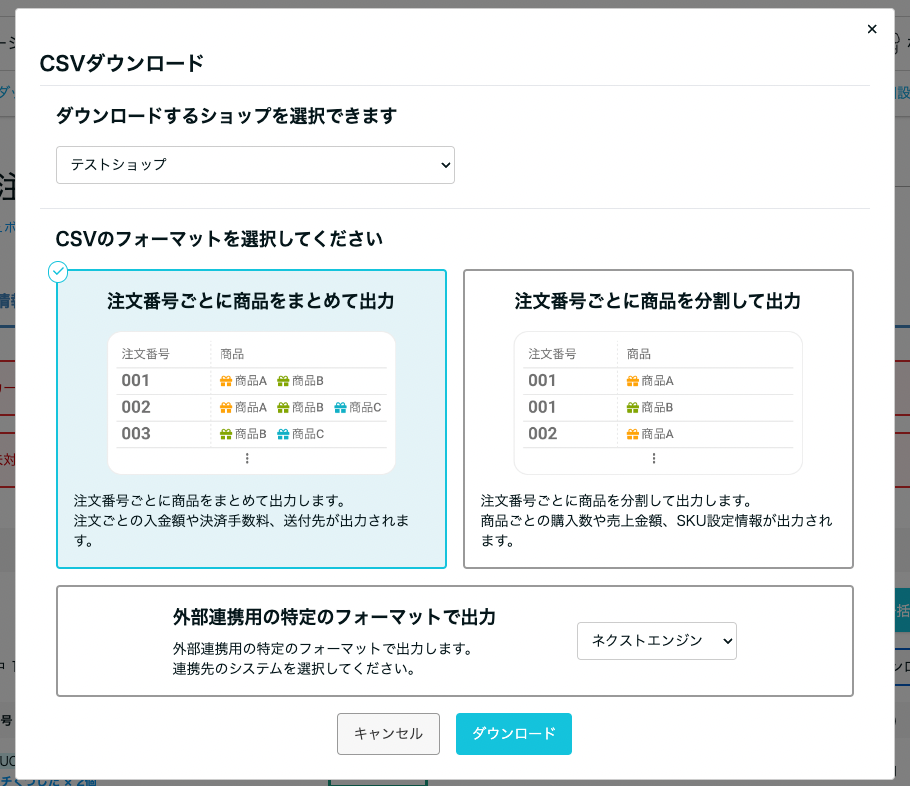Viewport: 910px width, 786px height.
Task: Click the キャンセル button
Action: (388, 734)
